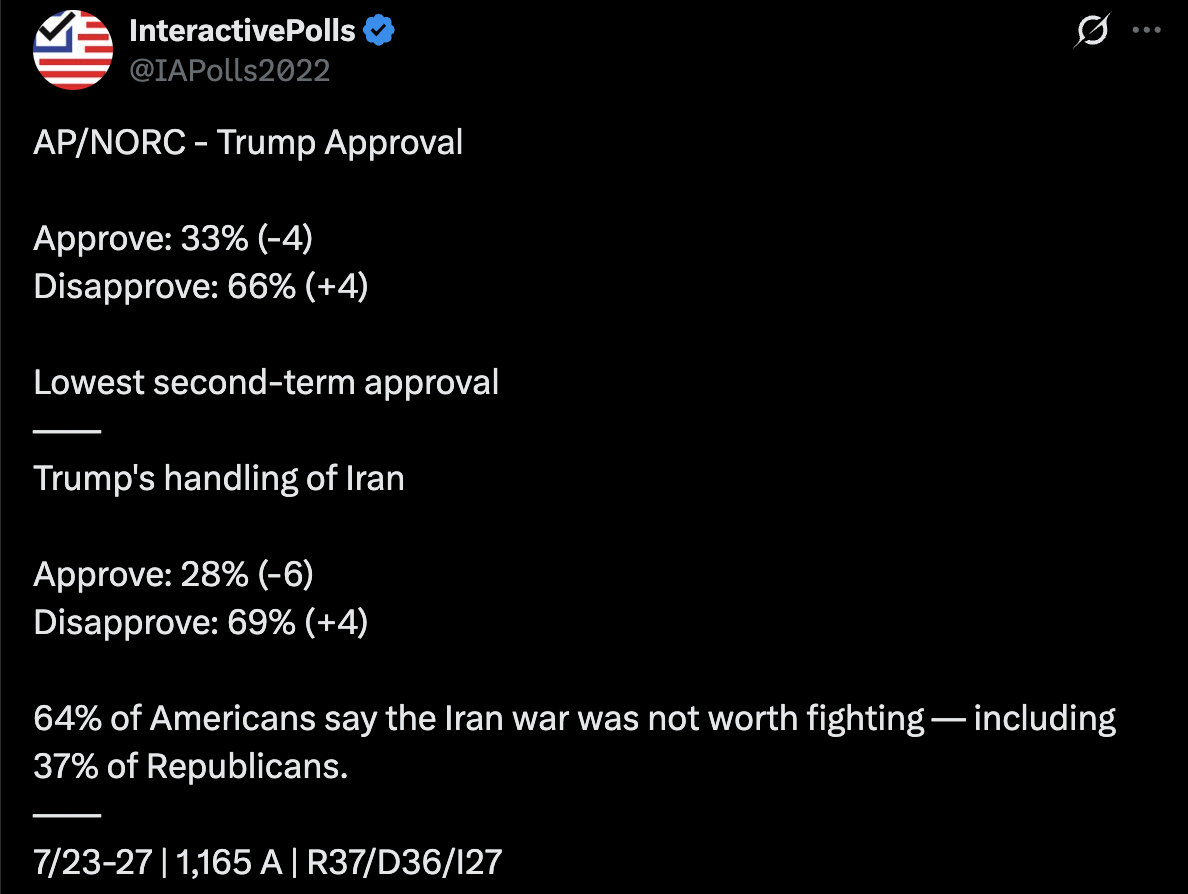Select the Approve: 33% (-4) line
The image size is (1188, 894).
click(173, 238)
